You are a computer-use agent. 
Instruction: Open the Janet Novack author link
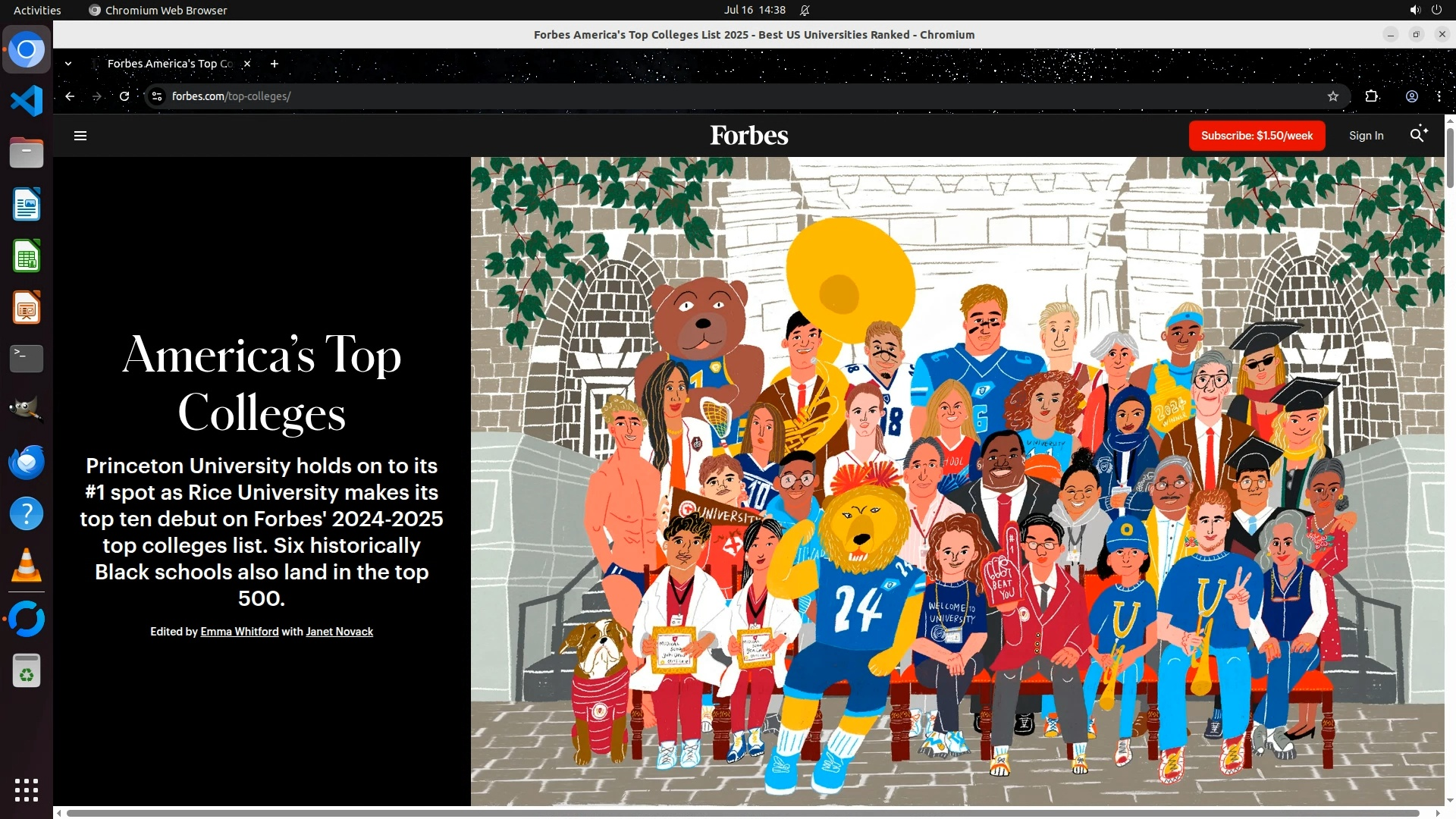(x=339, y=632)
